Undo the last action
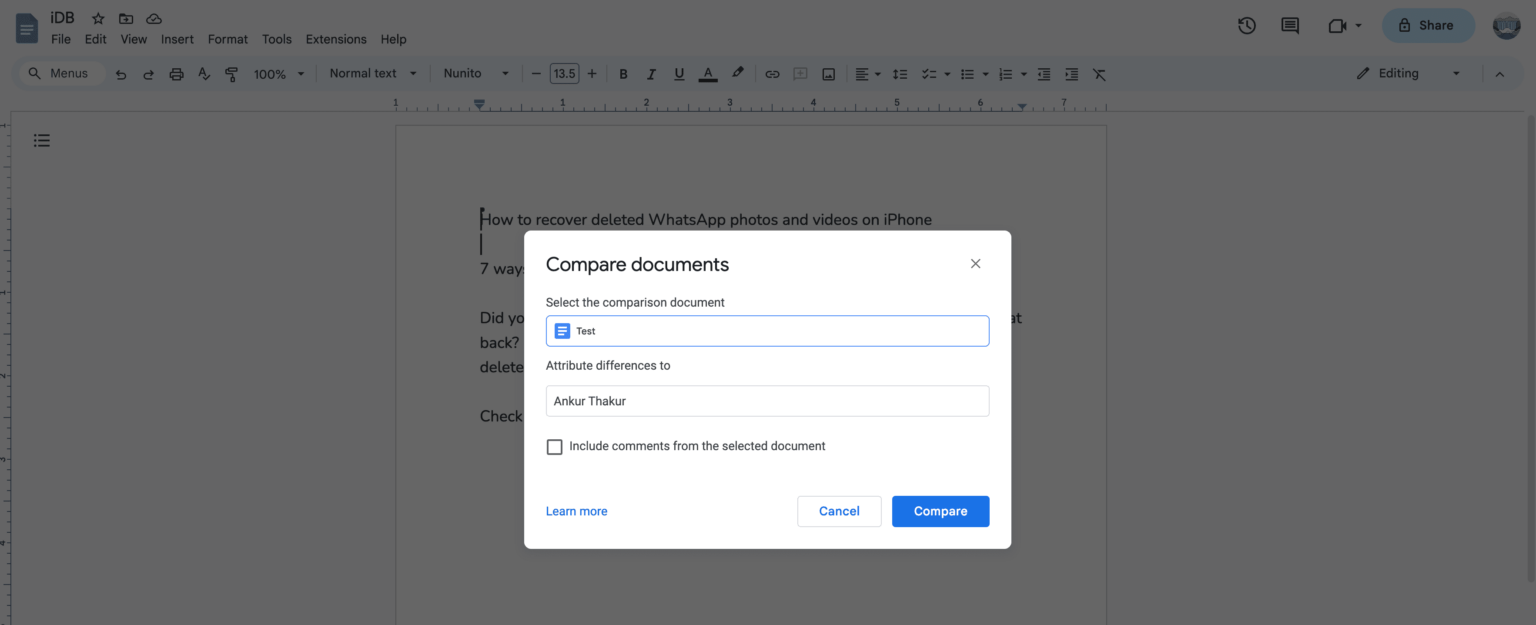This screenshot has height=625, width=1536. click(121, 73)
